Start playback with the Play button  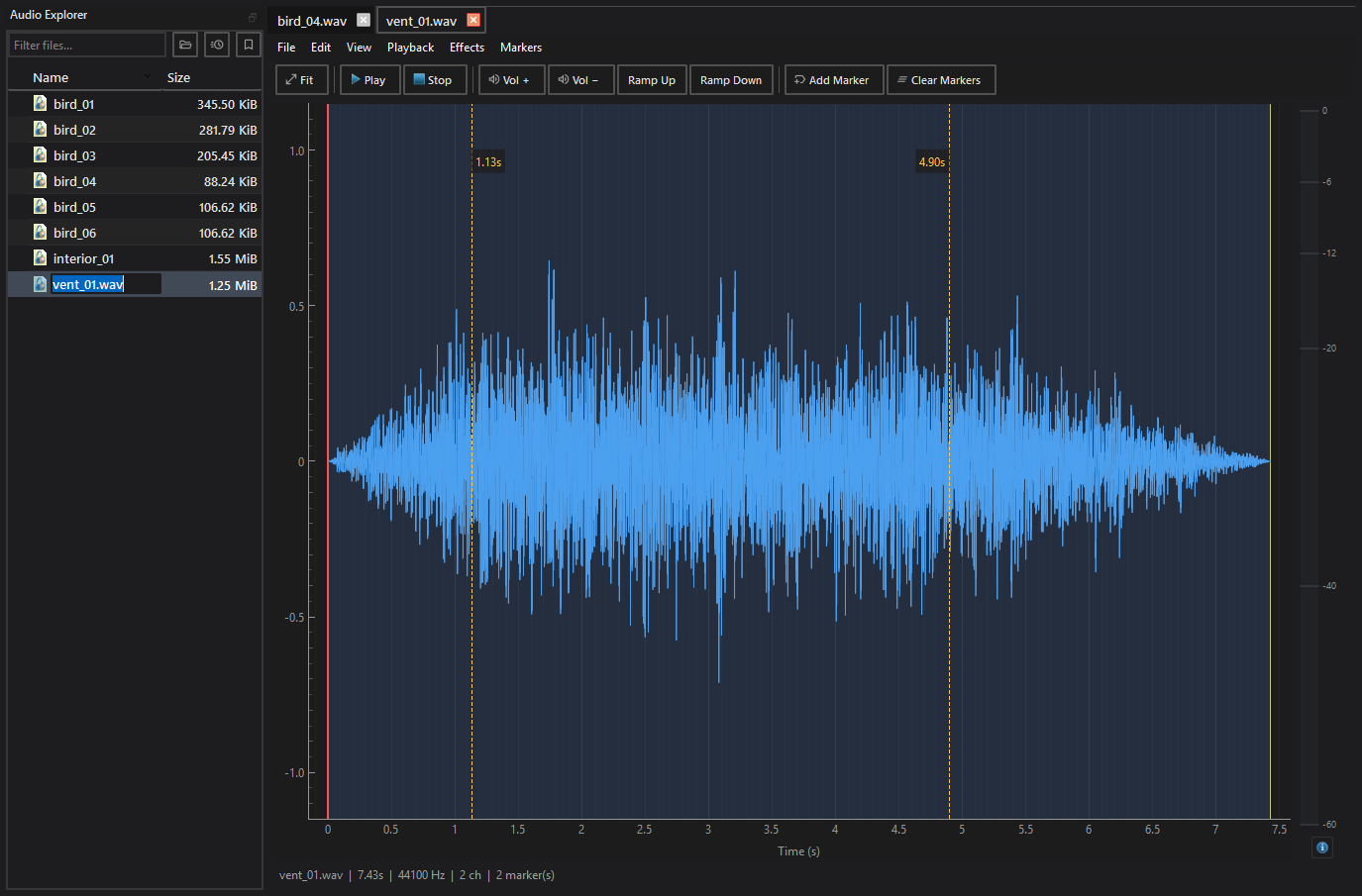click(369, 80)
